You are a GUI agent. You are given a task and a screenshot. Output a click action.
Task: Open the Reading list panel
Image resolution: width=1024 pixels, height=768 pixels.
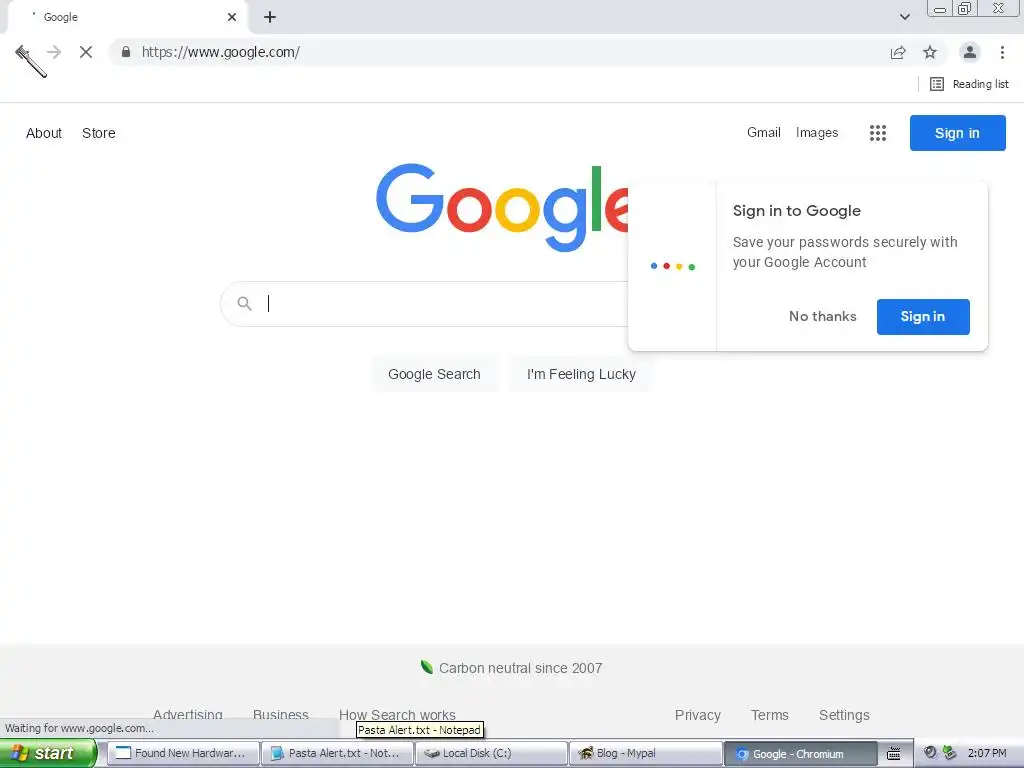pos(969,84)
